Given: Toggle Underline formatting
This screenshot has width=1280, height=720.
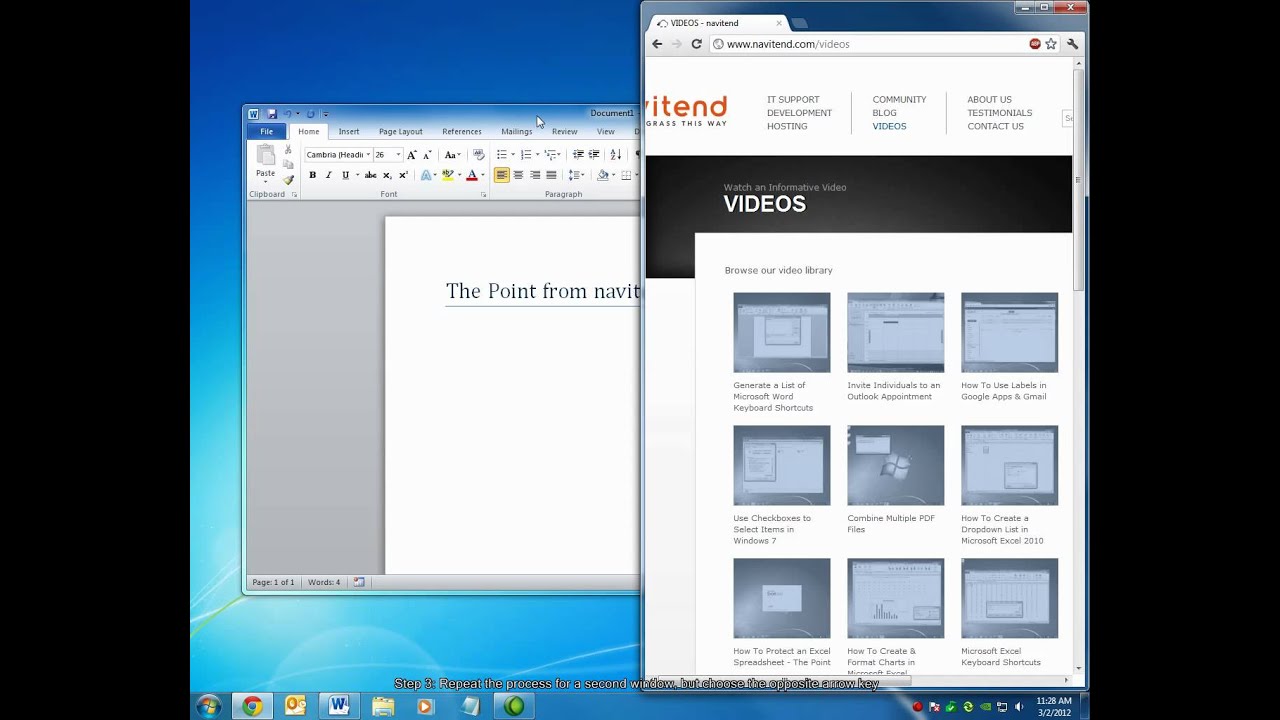Looking at the screenshot, I should [x=345, y=175].
